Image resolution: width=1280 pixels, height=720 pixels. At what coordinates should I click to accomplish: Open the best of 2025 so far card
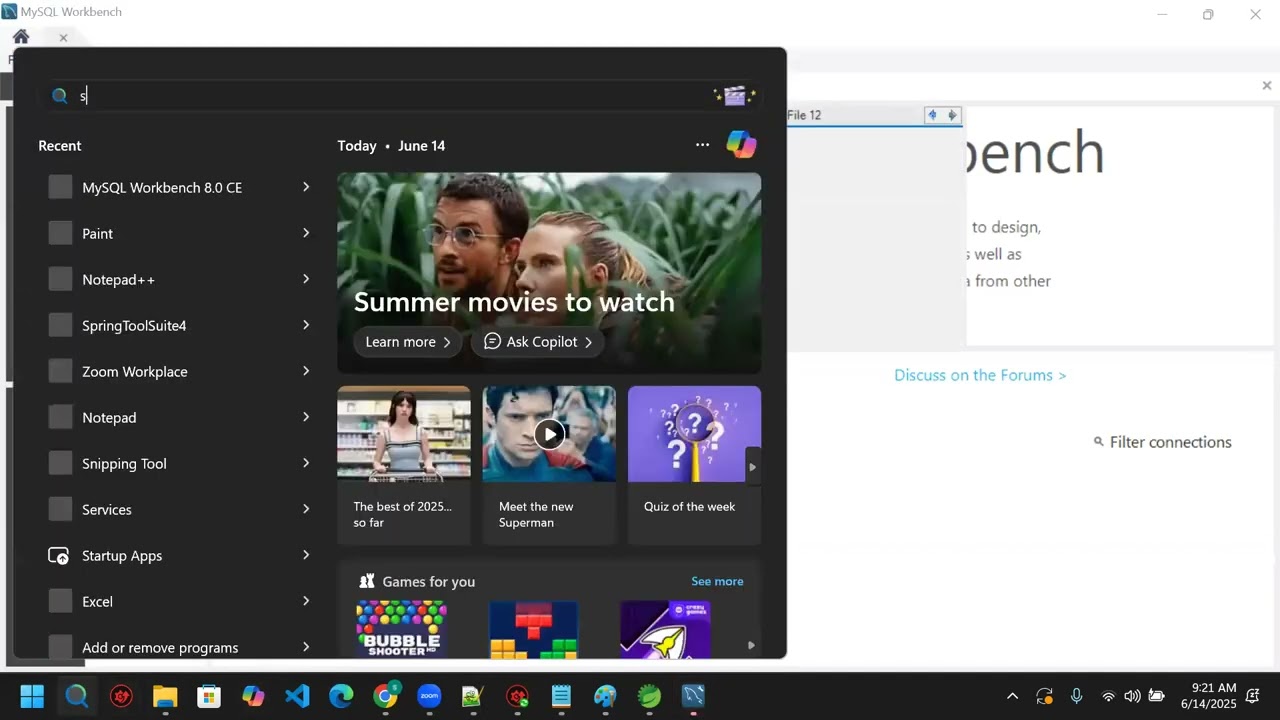tap(404, 465)
